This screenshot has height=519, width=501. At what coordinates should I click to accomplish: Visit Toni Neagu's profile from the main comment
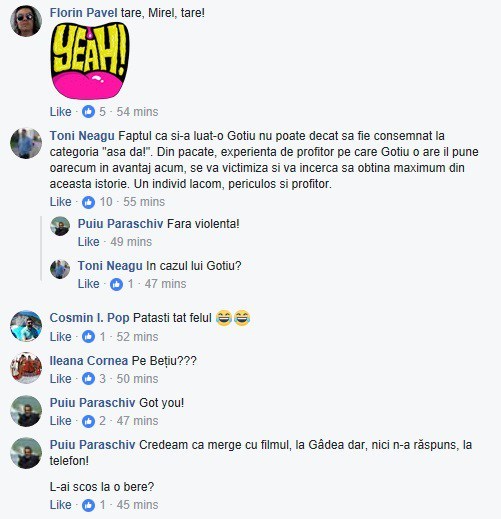[x=82, y=136]
